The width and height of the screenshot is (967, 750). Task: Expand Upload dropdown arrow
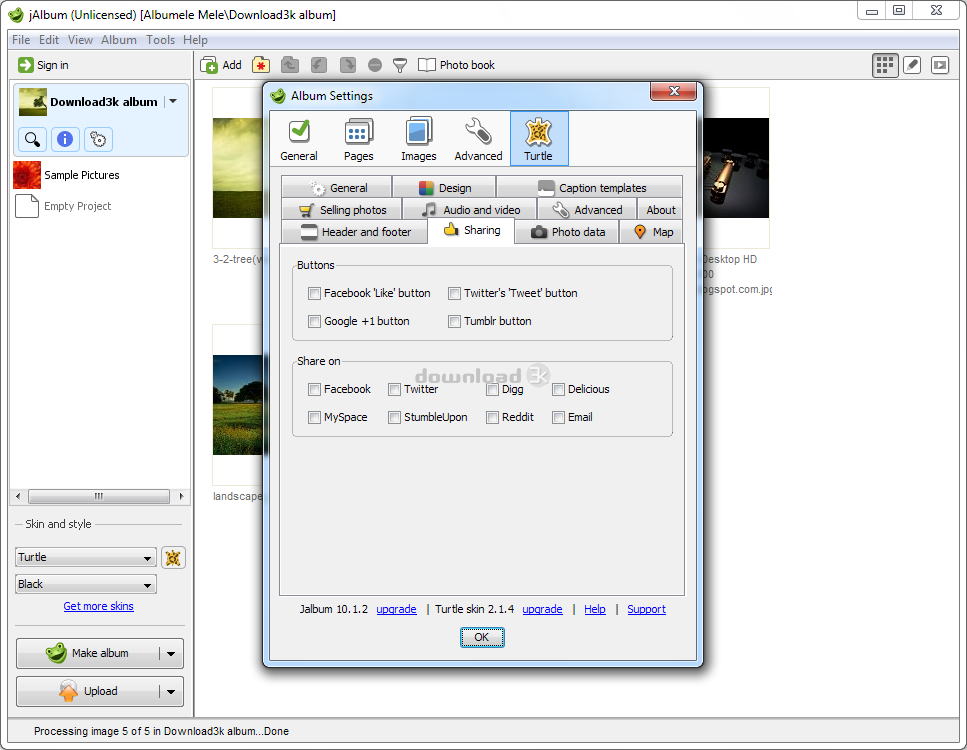[x=171, y=692]
